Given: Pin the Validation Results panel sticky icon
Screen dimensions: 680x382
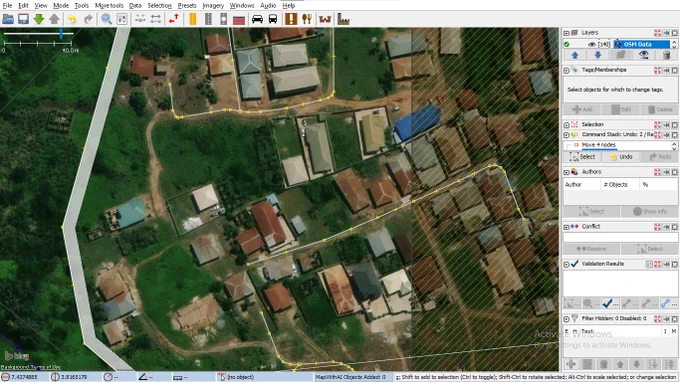Looking at the screenshot, I should [x=666, y=264].
